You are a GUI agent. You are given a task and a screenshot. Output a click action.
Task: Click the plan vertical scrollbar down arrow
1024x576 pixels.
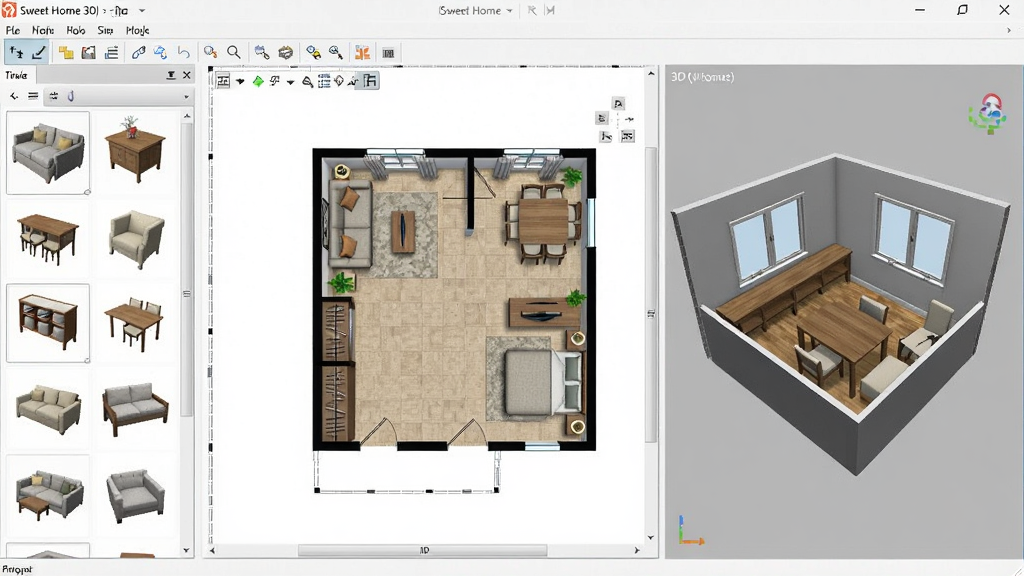click(650, 537)
